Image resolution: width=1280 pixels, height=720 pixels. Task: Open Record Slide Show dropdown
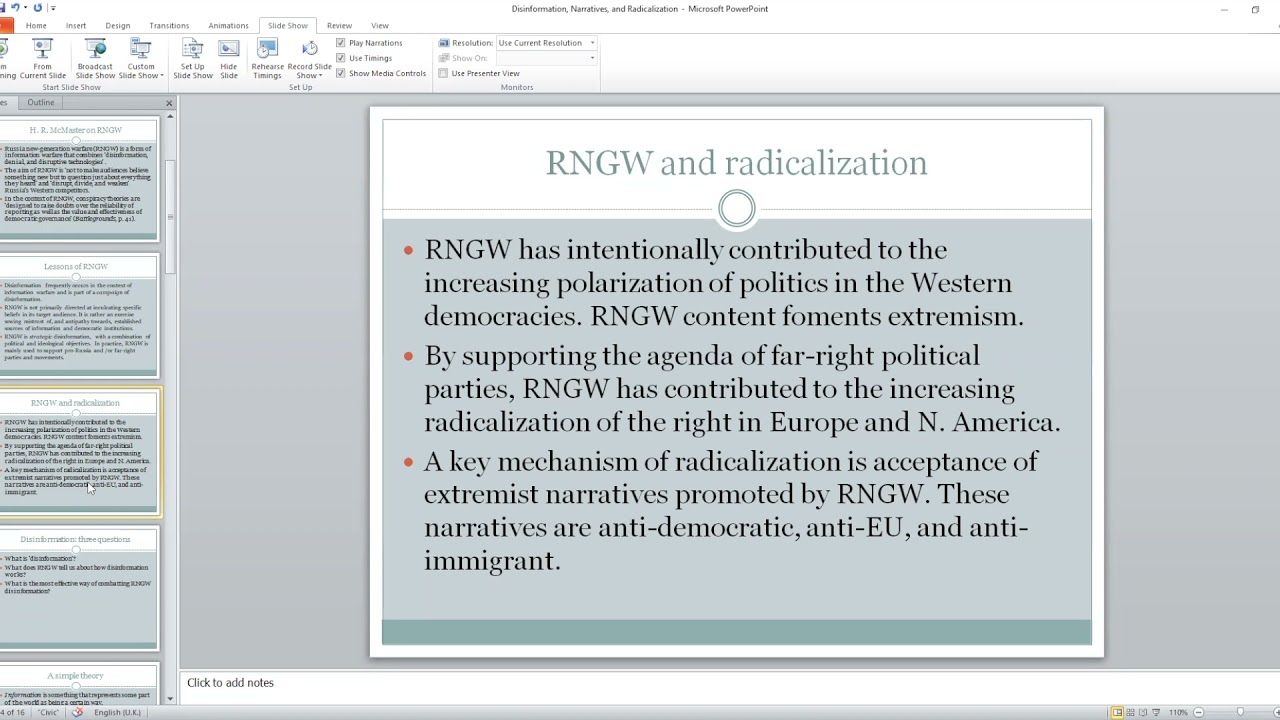[310, 59]
